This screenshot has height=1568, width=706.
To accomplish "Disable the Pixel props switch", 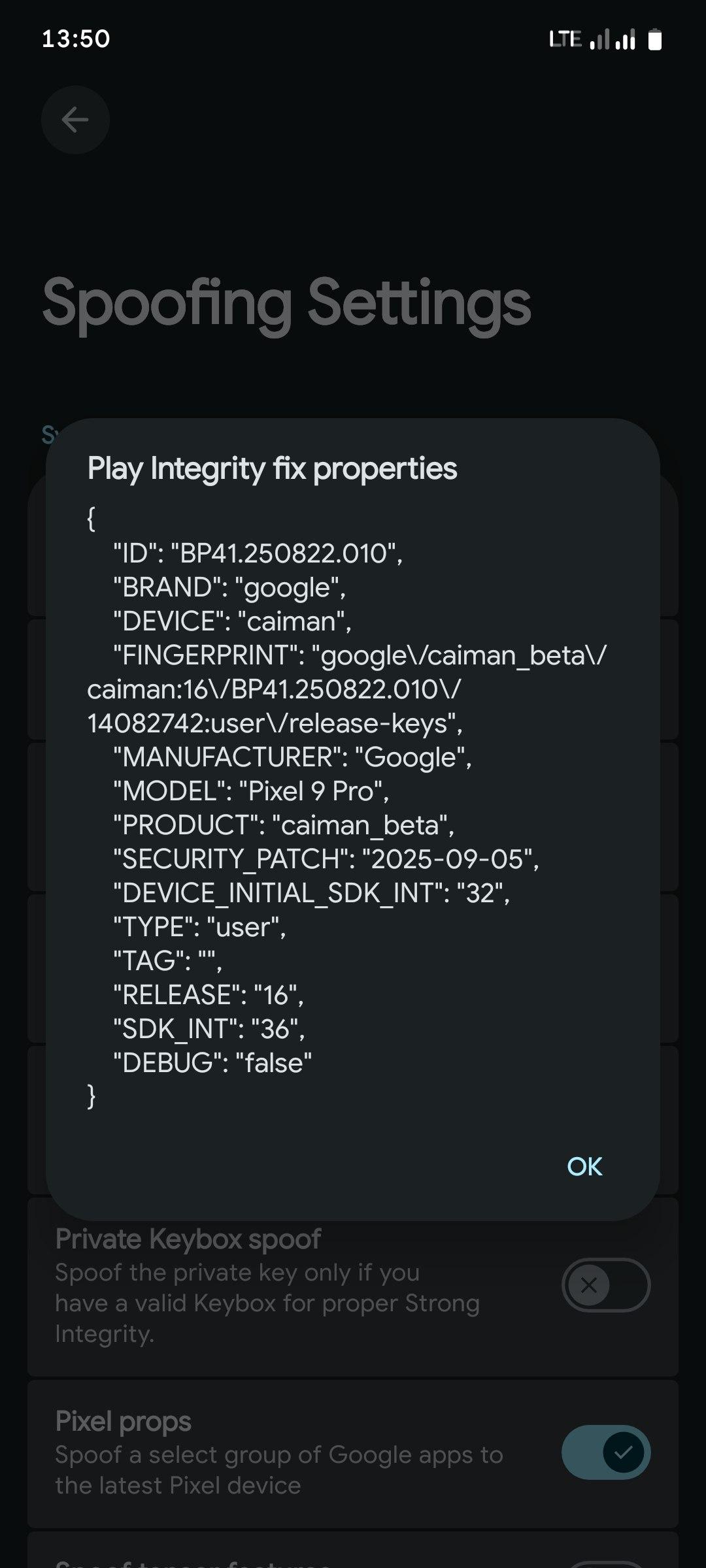I will (605, 1452).
